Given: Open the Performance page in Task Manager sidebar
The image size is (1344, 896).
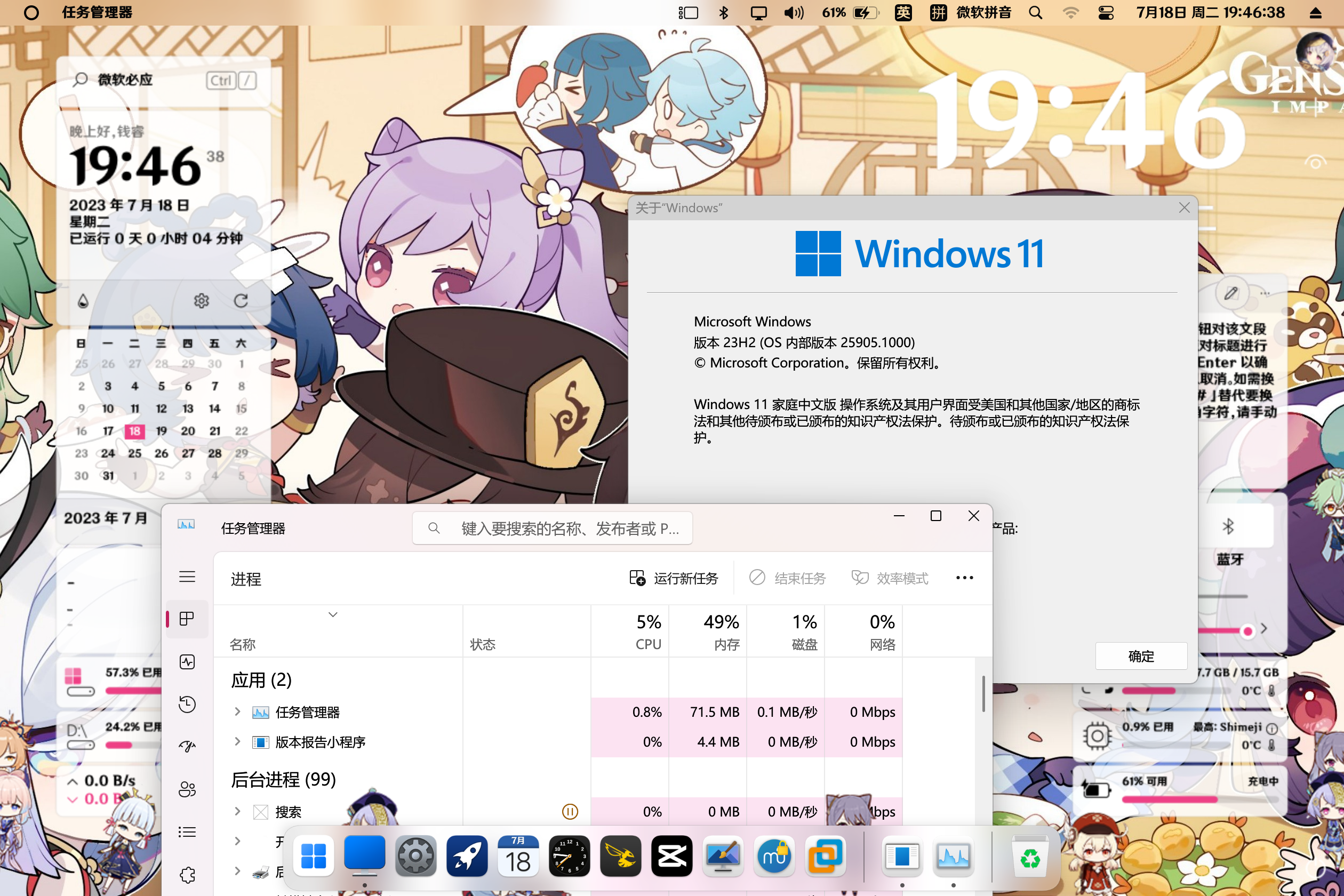Looking at the screenshot, I should coord(187,662).
